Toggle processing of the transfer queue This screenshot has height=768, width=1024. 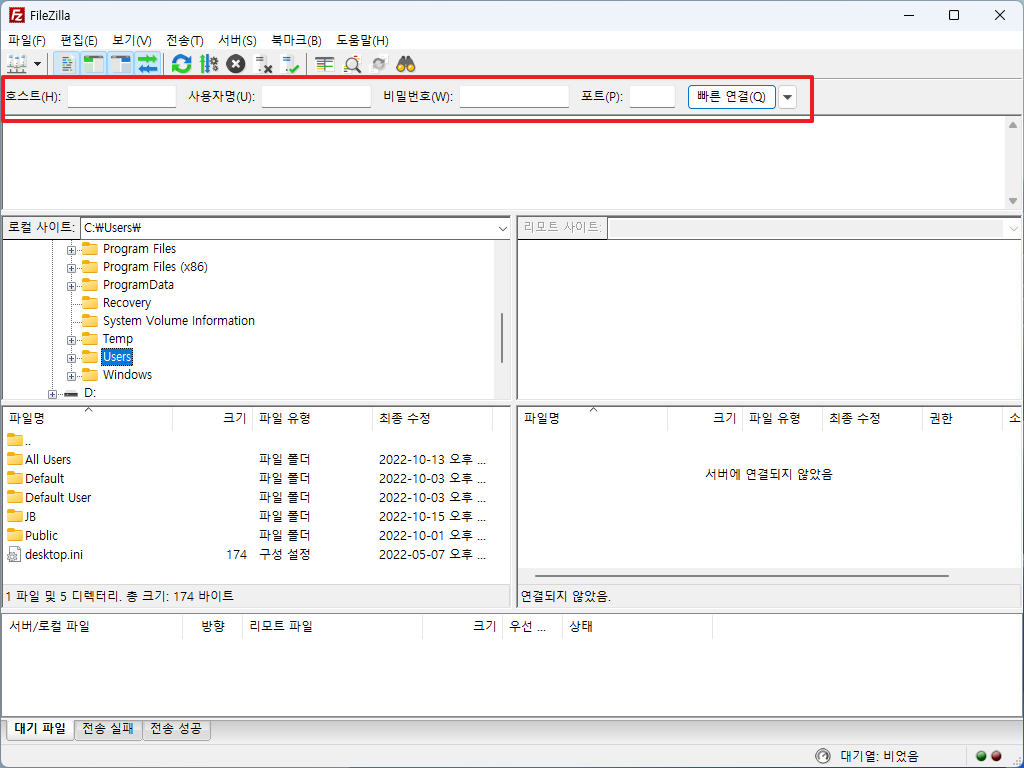coord(209,64)
